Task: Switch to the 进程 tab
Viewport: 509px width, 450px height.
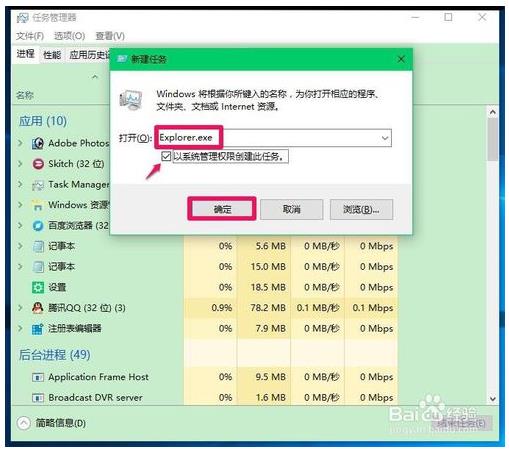Action: coord(26,54)
